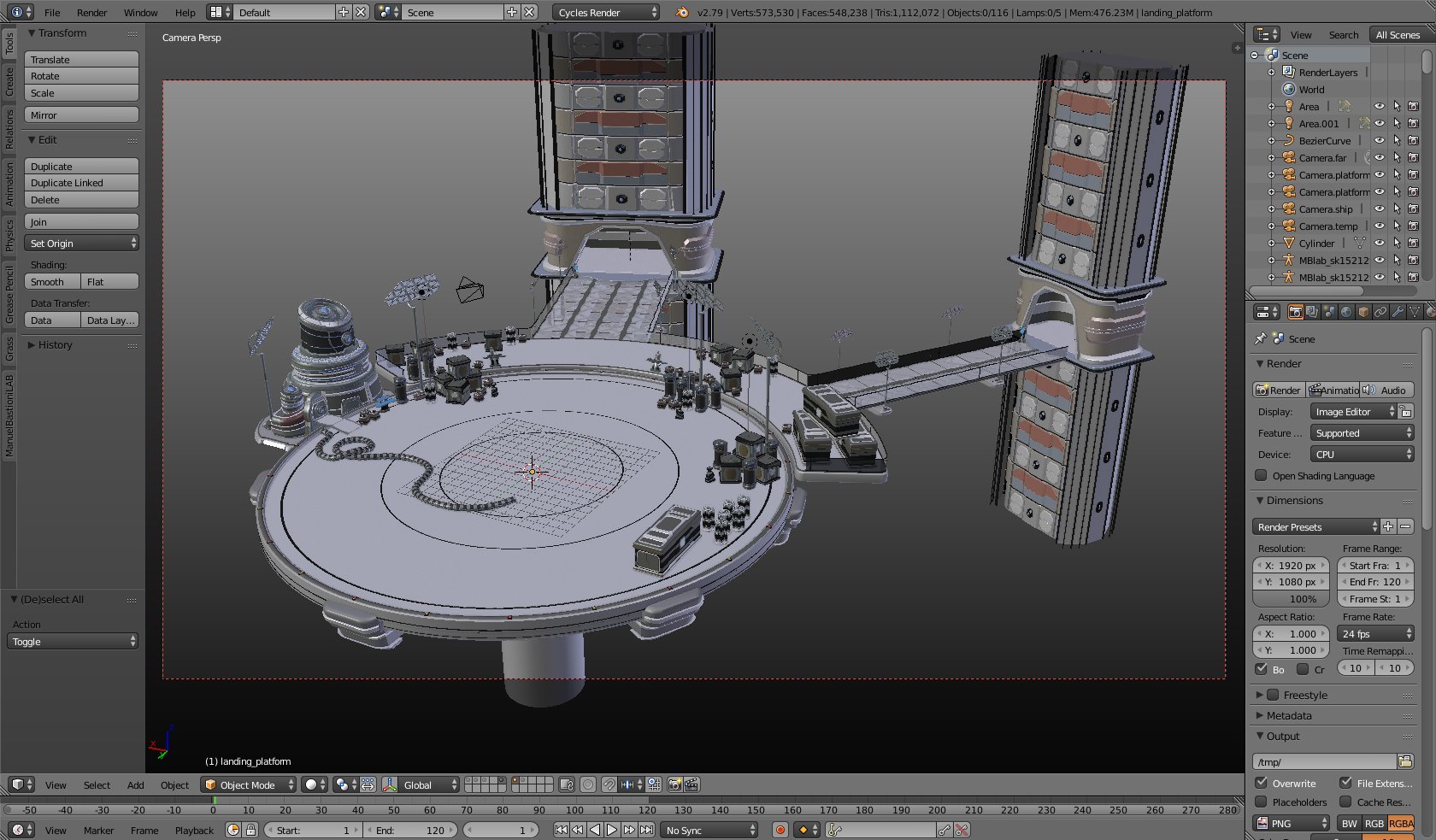Screen dimensions: 1436x840
Task: Click the Join button
Action: (x=82, y=222)
